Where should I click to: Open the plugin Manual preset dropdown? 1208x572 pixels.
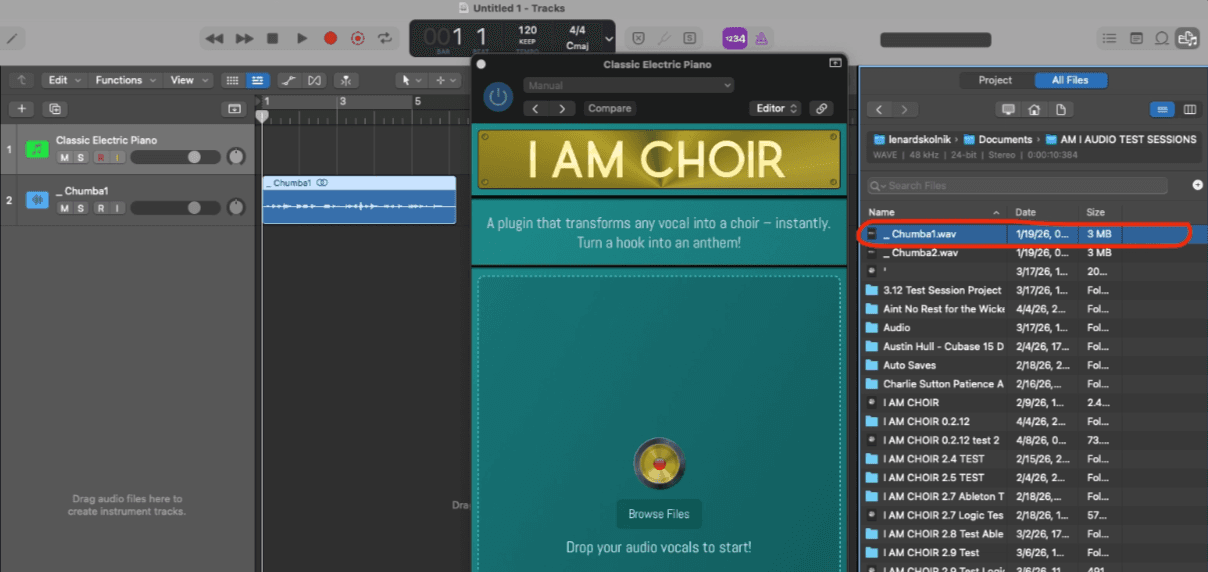point(629,85)
